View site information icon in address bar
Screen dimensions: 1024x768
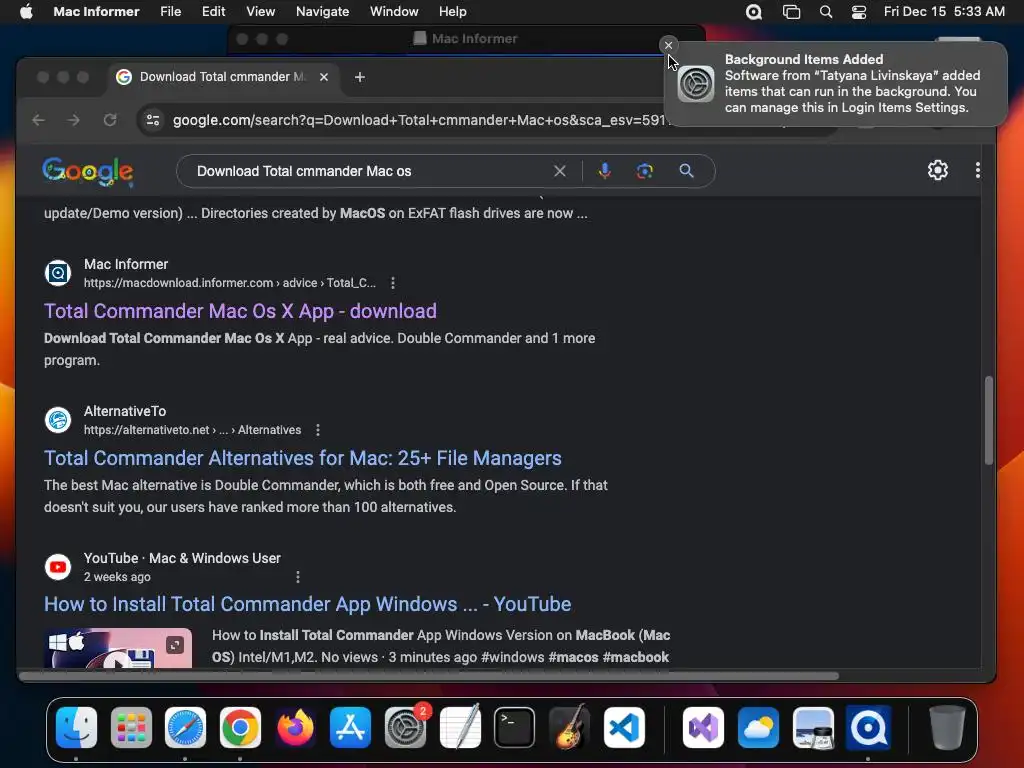(153, 120)
